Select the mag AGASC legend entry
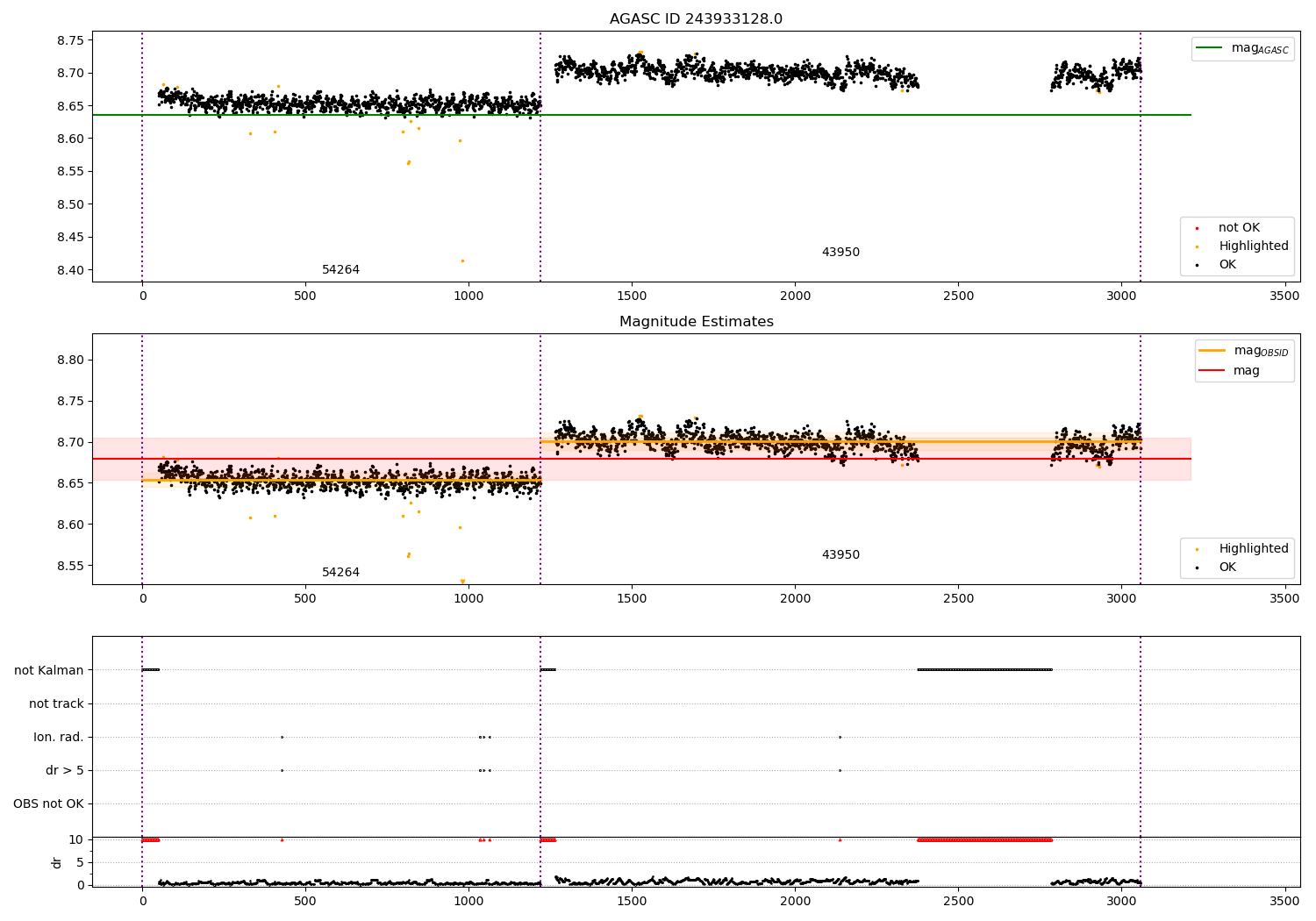Viewport: 1316px width, 921px height. click(1242, 48)
